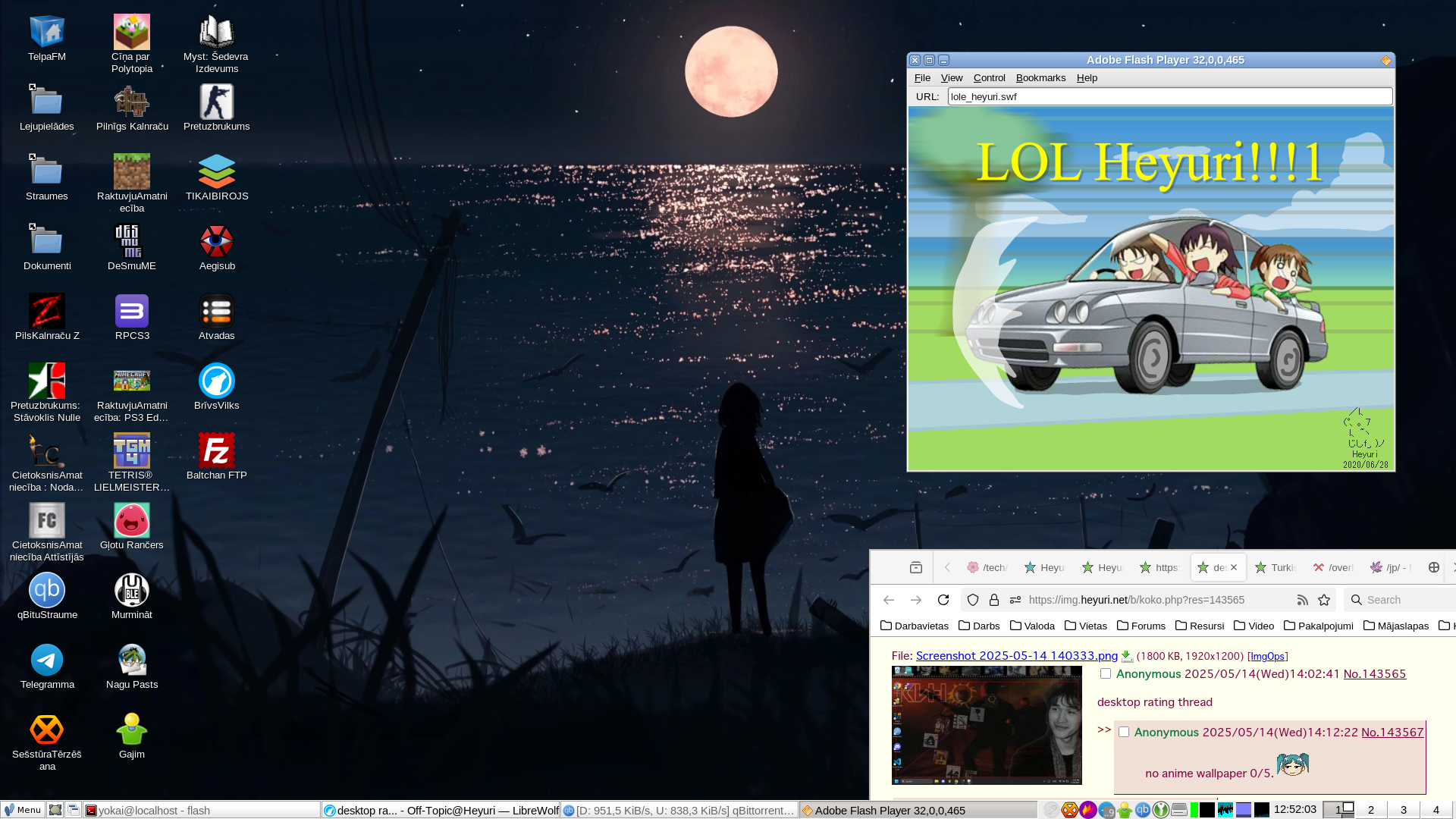Image resolution: width=1456 pixels, height=819 pixels.
Task: Switch to the Turkis browser tab
Action: click(1276, 567)
